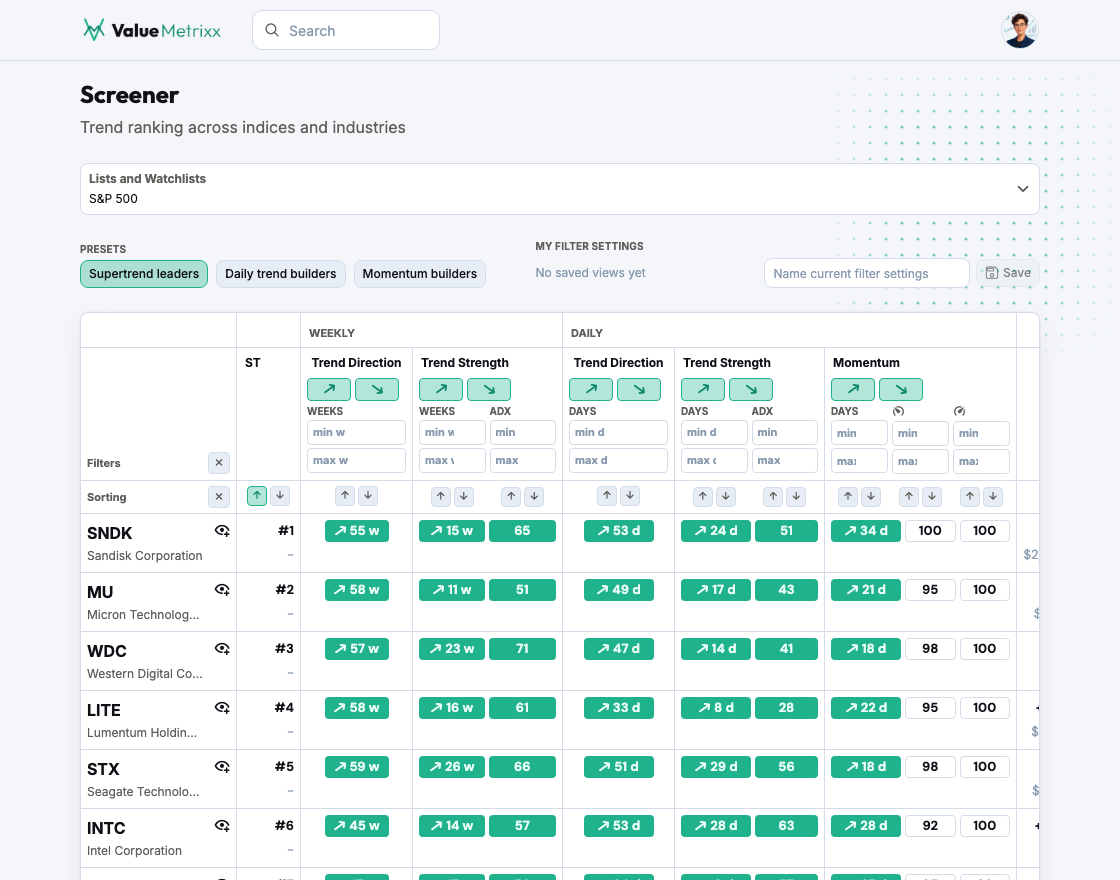Screen dimensions: 1120x880
Task: Click daily Trend Strength ADX max field
Action: (x=784, y=461)
